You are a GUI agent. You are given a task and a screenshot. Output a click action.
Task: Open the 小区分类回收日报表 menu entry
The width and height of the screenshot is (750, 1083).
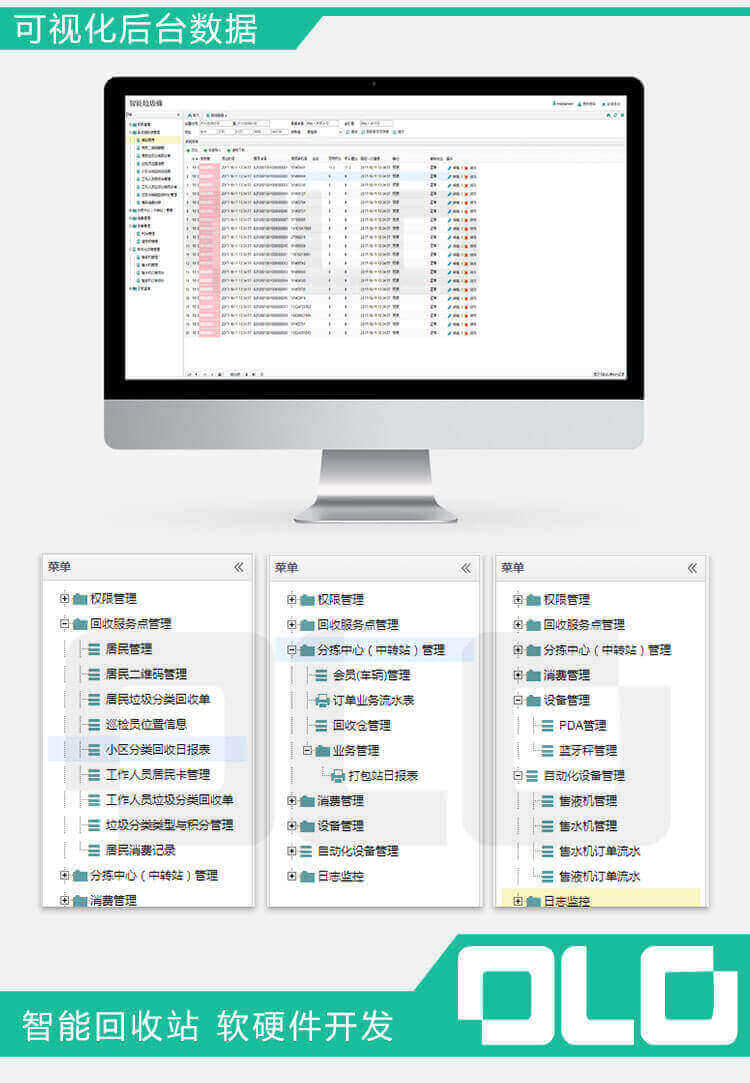[157, 749]
